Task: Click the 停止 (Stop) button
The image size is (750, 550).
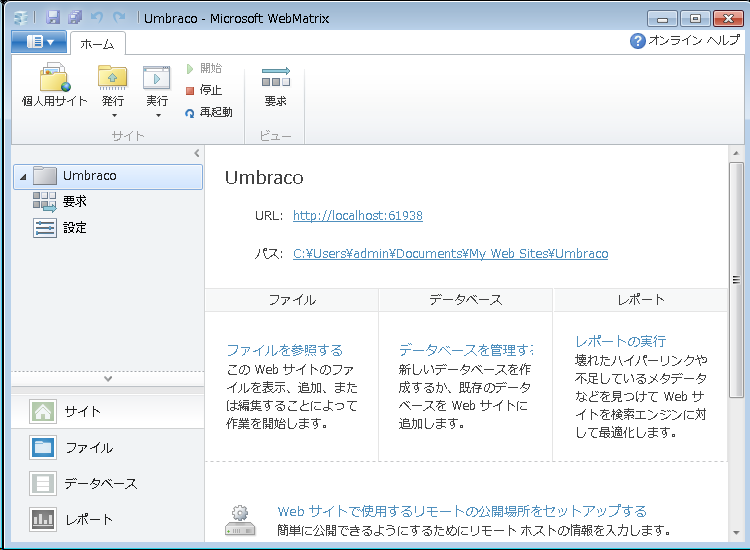Action: tap(204, 90)
